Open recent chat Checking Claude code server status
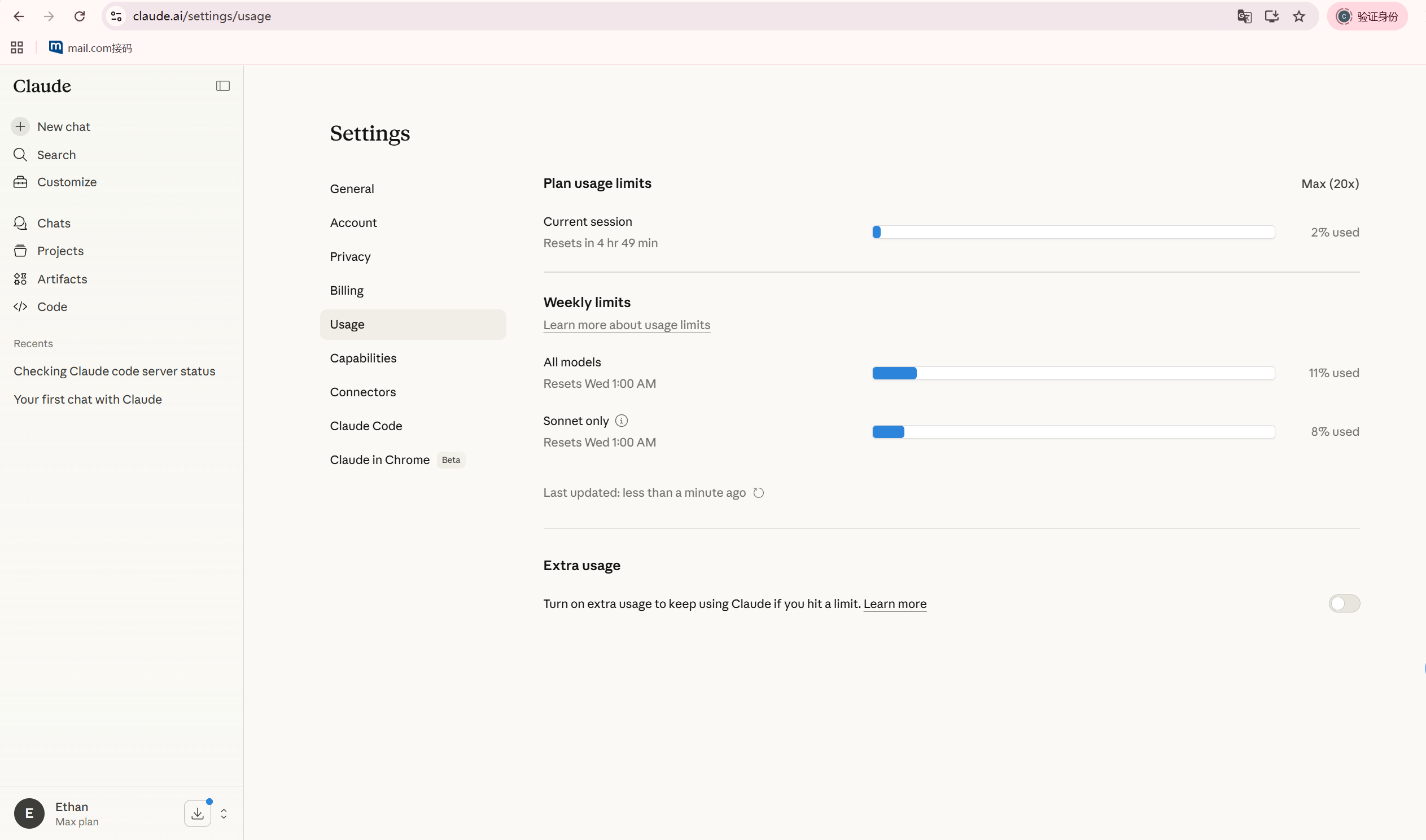1426x840 pixels. coord(114,371)
